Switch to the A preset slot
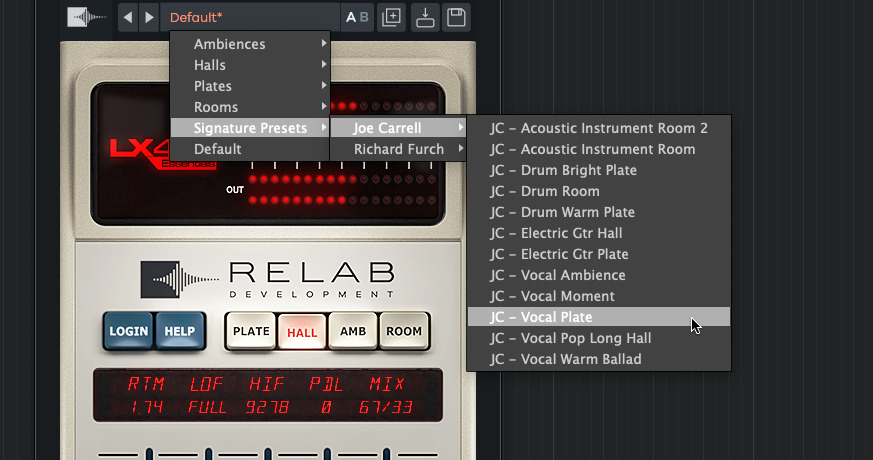Screen dimensions: 873x460 point(350,18)
